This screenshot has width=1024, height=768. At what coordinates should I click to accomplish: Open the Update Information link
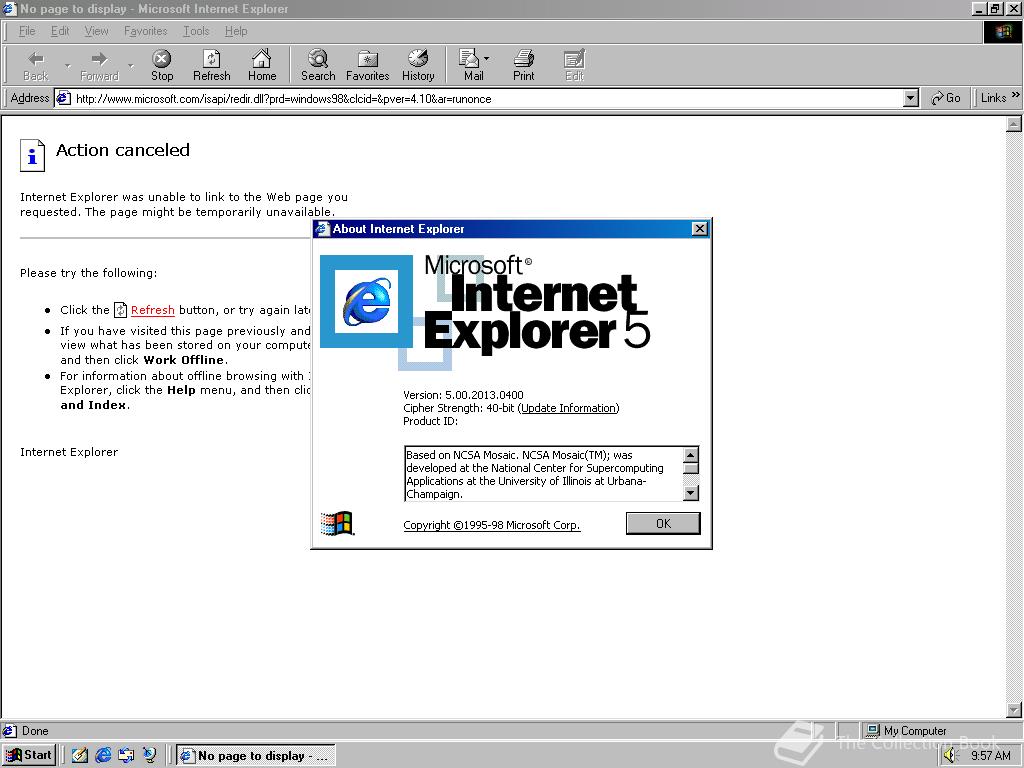pyautogui.click(x=568, y=408)
